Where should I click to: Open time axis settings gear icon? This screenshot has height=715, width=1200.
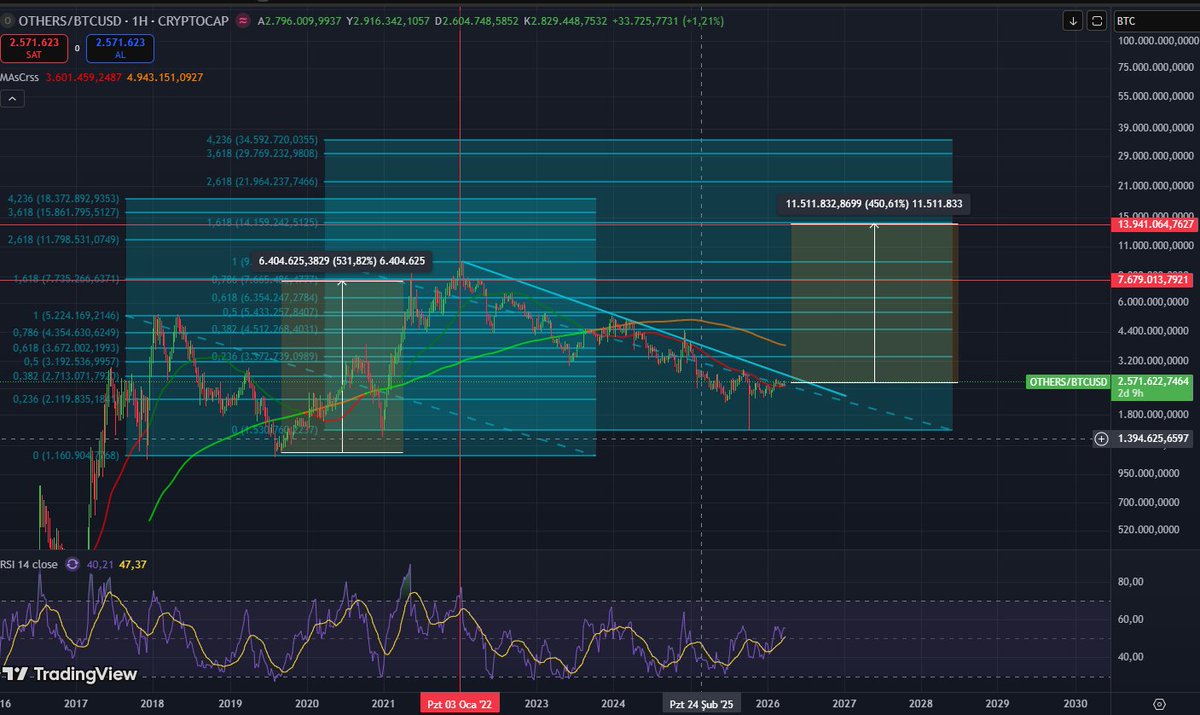click(x=1158, y=703)
